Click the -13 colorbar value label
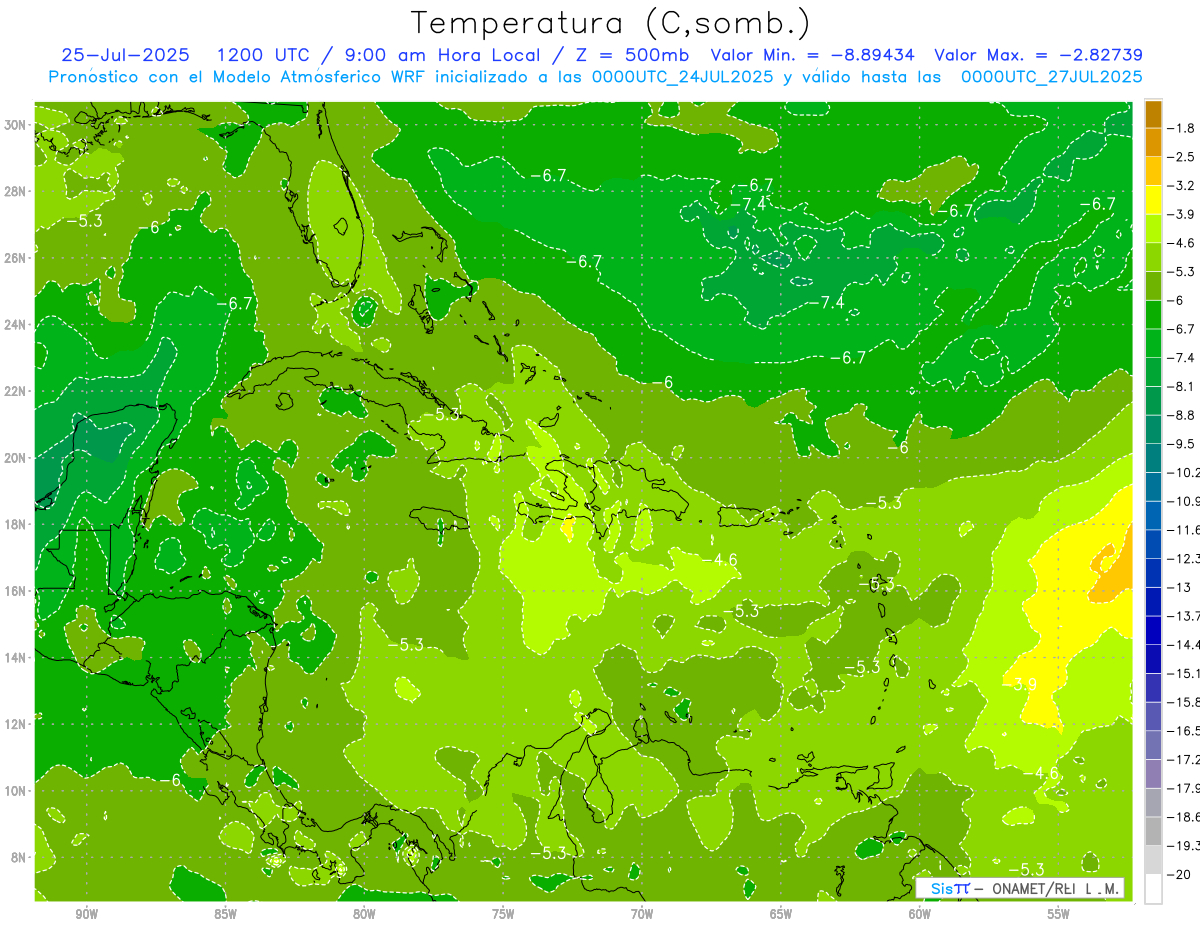The image size is (1200, 927). point(1178,587)
